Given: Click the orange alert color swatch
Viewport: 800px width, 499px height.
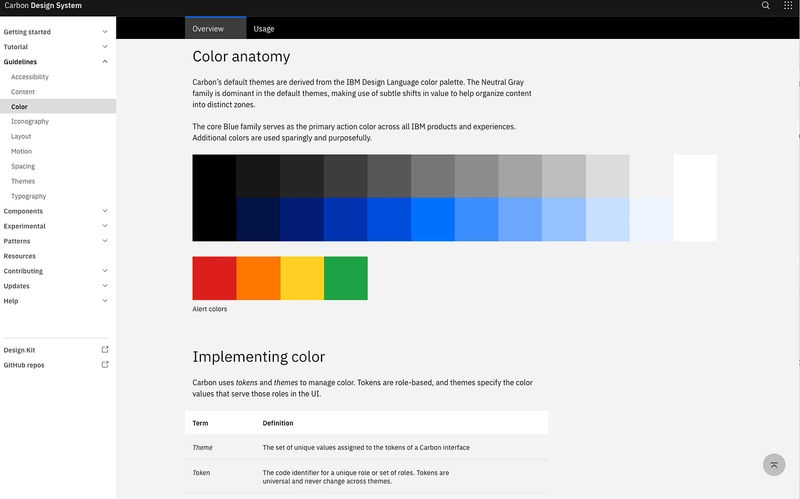Looking at the screenshot, I should 258,278.
